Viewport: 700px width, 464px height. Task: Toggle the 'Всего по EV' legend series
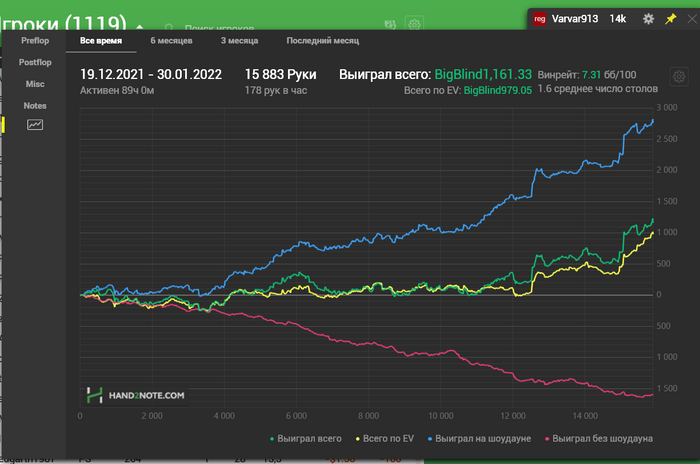click(x=385, y=439)
